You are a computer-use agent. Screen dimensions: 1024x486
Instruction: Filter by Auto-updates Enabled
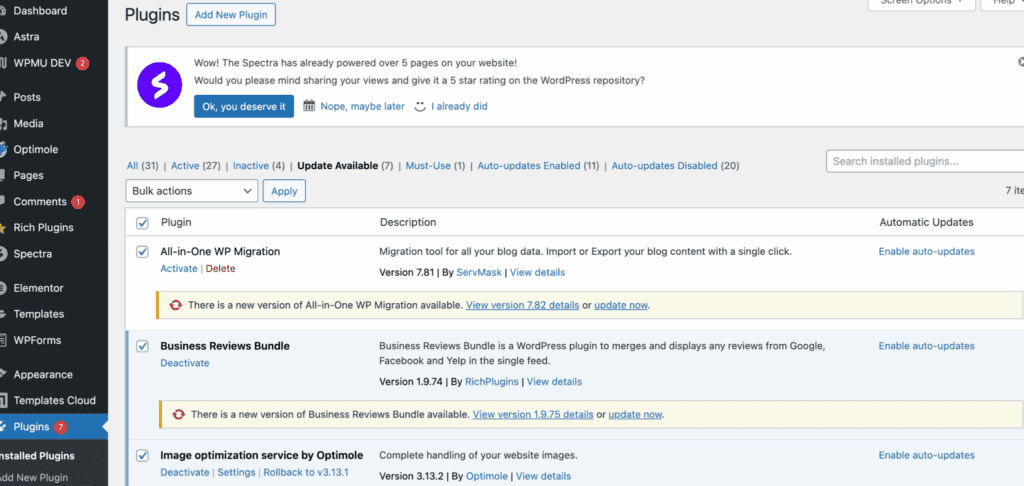tap(529, 166)
